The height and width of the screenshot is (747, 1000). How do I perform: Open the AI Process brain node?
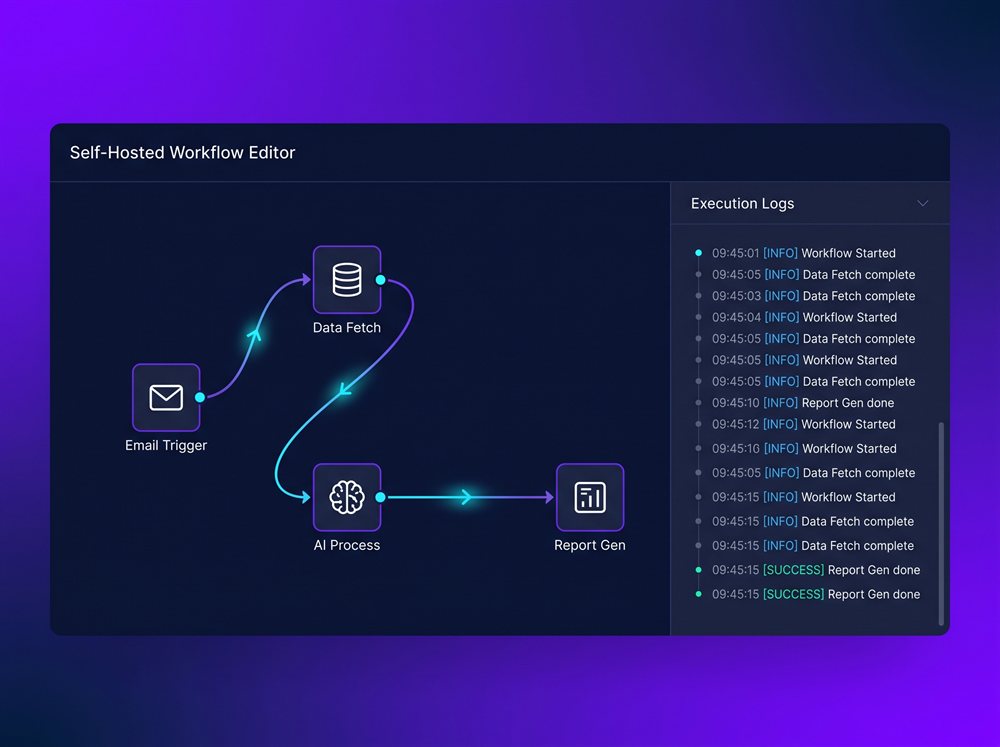coord(347,497)
